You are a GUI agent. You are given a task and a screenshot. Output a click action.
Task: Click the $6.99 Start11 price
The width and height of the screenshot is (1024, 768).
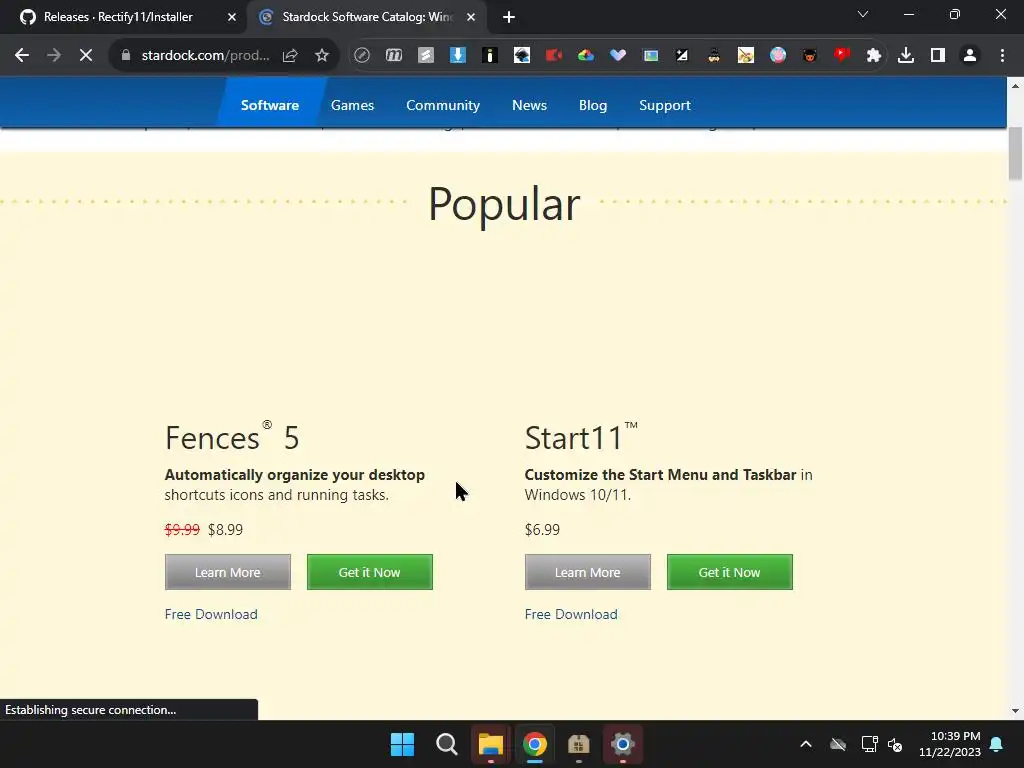point(542,530)
